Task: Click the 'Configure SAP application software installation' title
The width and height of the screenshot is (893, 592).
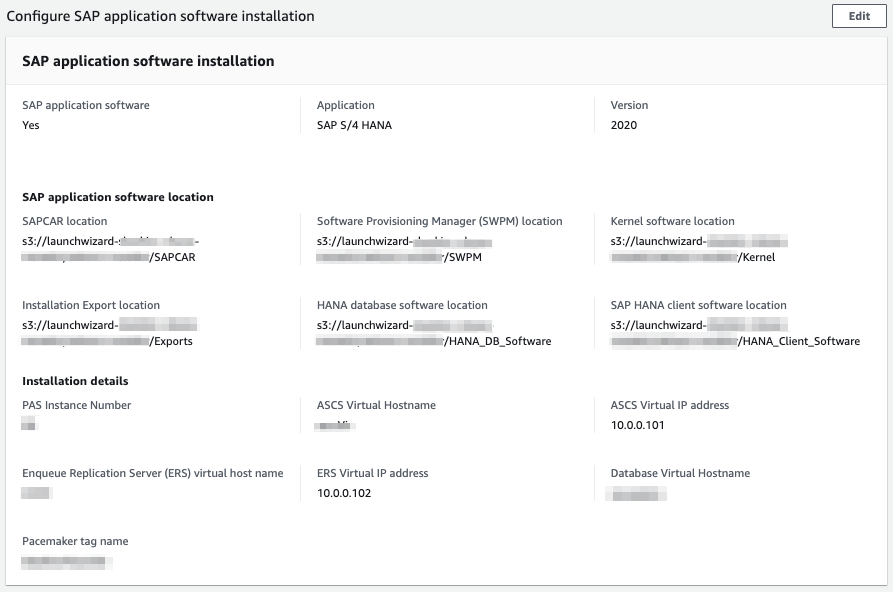Action: tap(161, 16)
